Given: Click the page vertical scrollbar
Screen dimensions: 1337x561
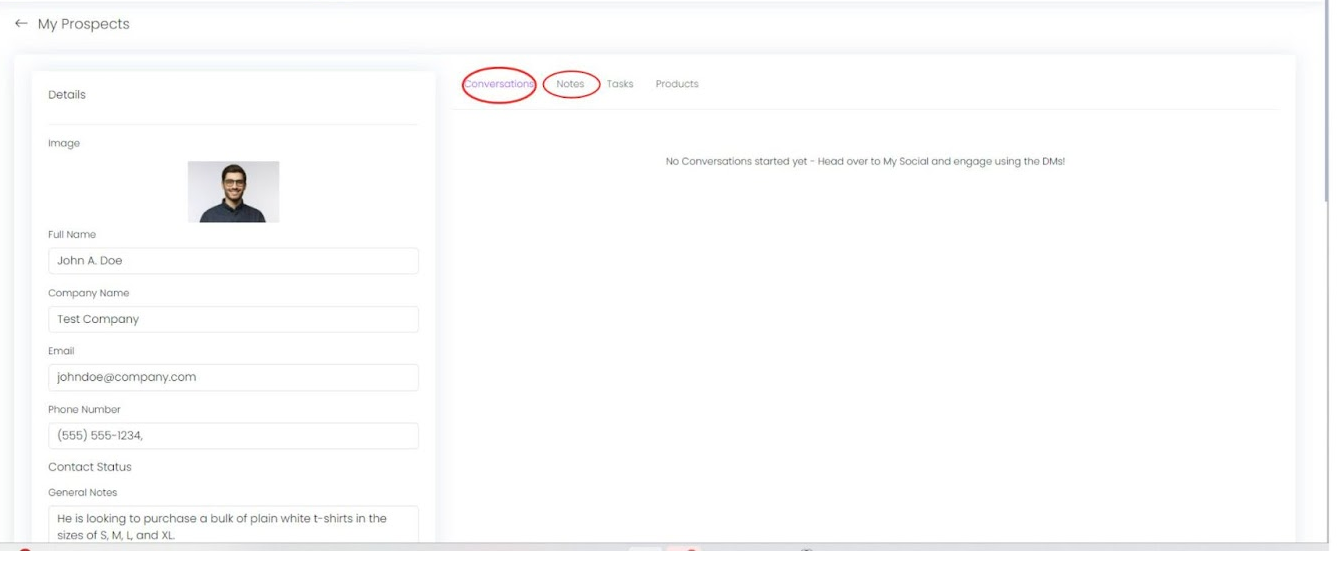Looking at the screenshot, I should click(1327, 100).
